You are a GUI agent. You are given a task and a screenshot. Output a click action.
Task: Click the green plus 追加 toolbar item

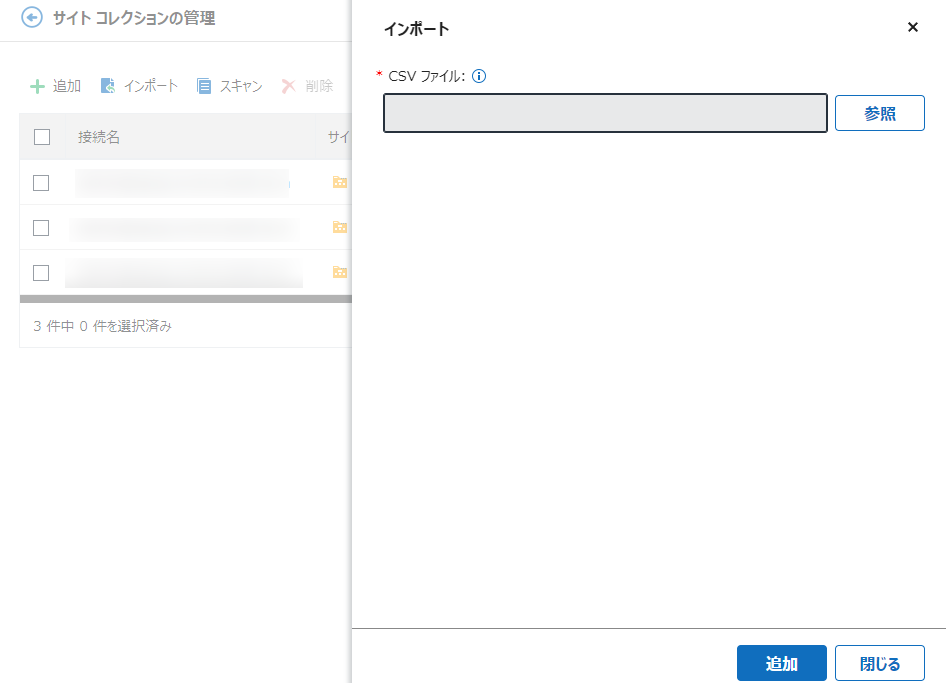pyautogui.click(x=56, y=86)
